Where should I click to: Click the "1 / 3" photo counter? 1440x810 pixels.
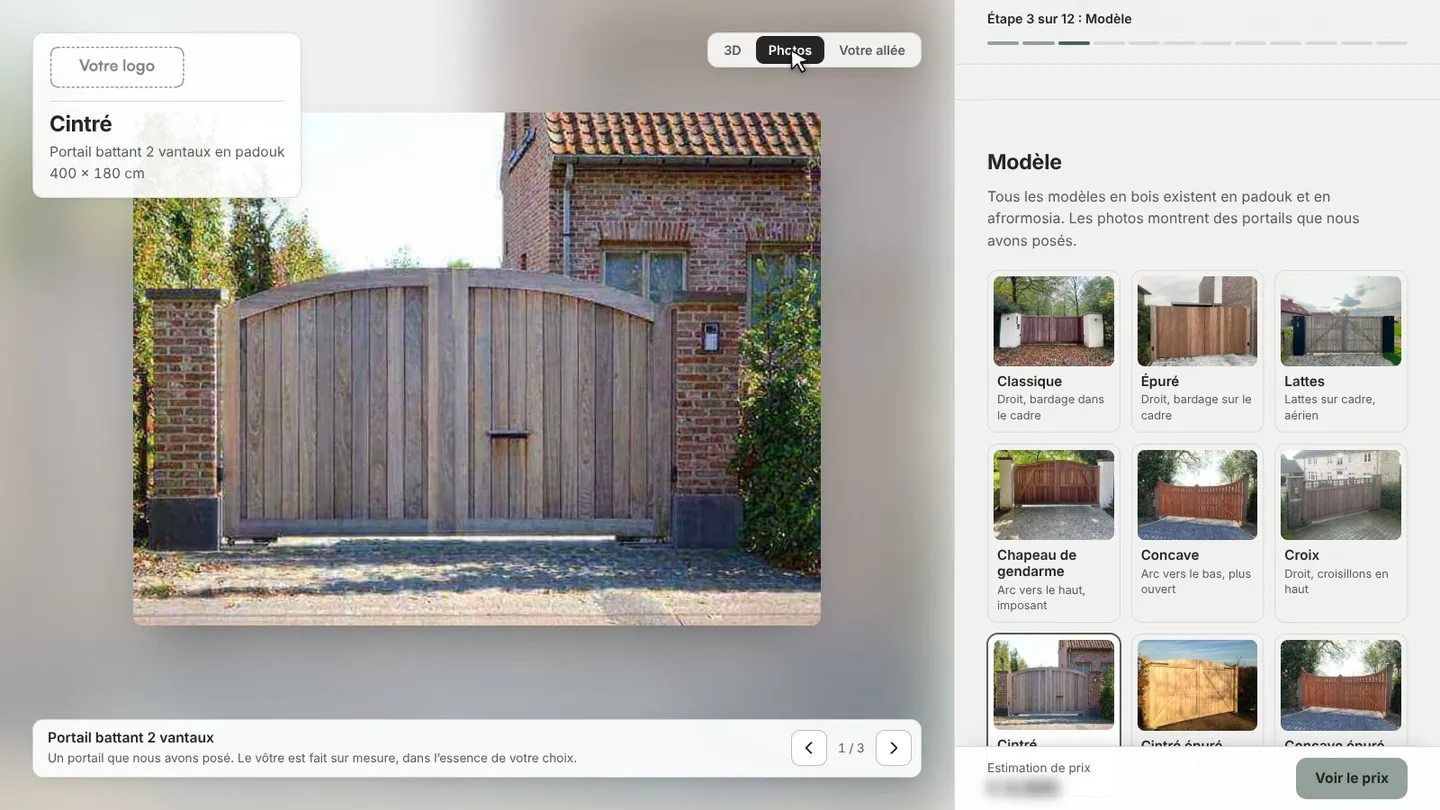(x=851, y=748)
